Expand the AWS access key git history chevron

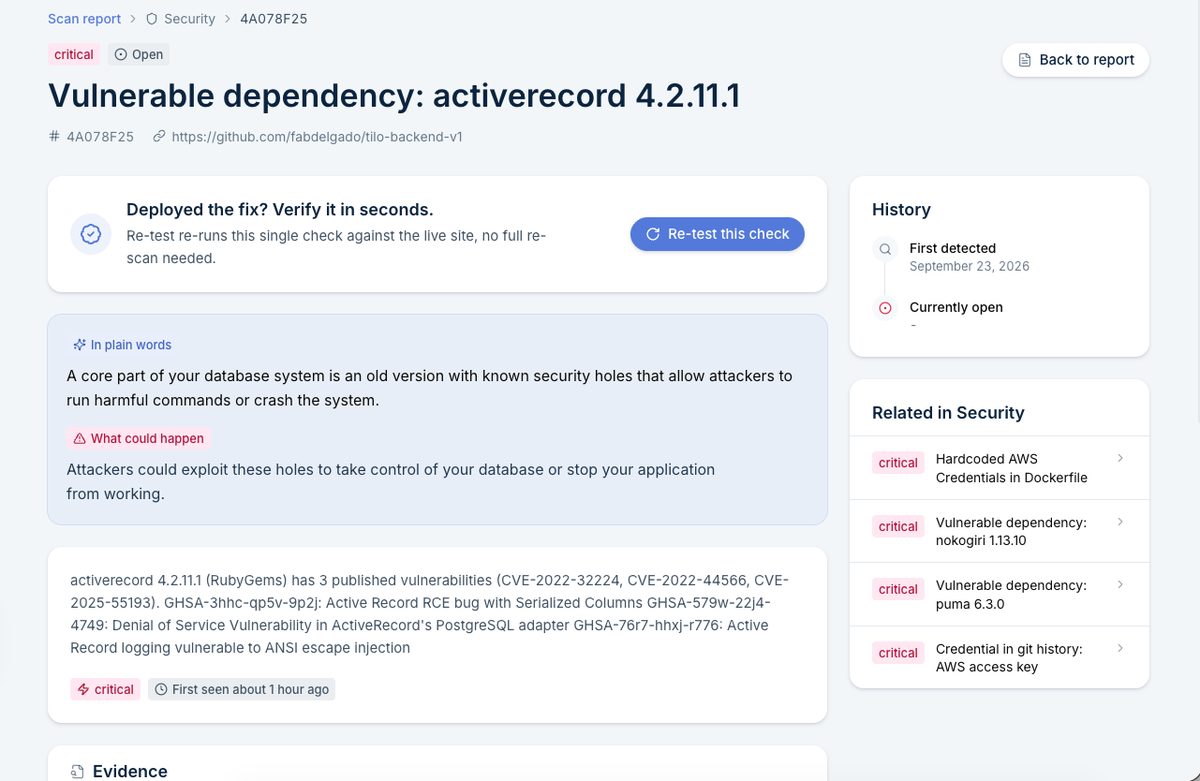coord(1120,648)
